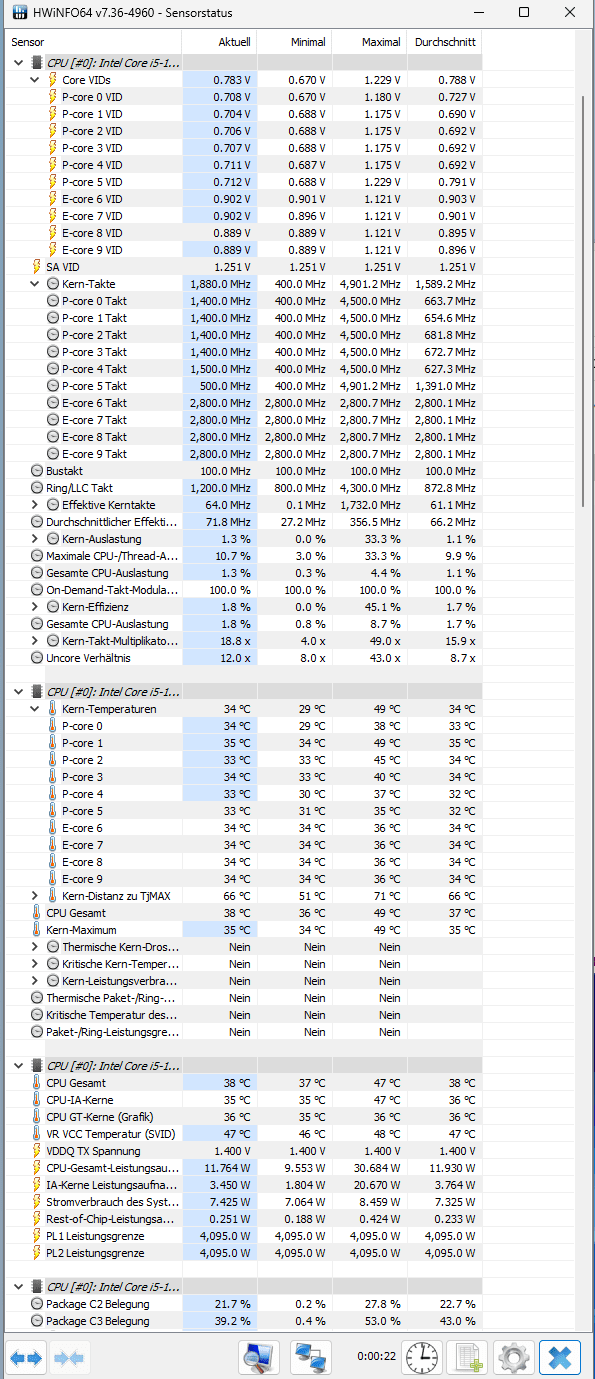595x1379 pixels.
Task: Click the icon beside Ring/LLC Takt
Action: point(37,488)
